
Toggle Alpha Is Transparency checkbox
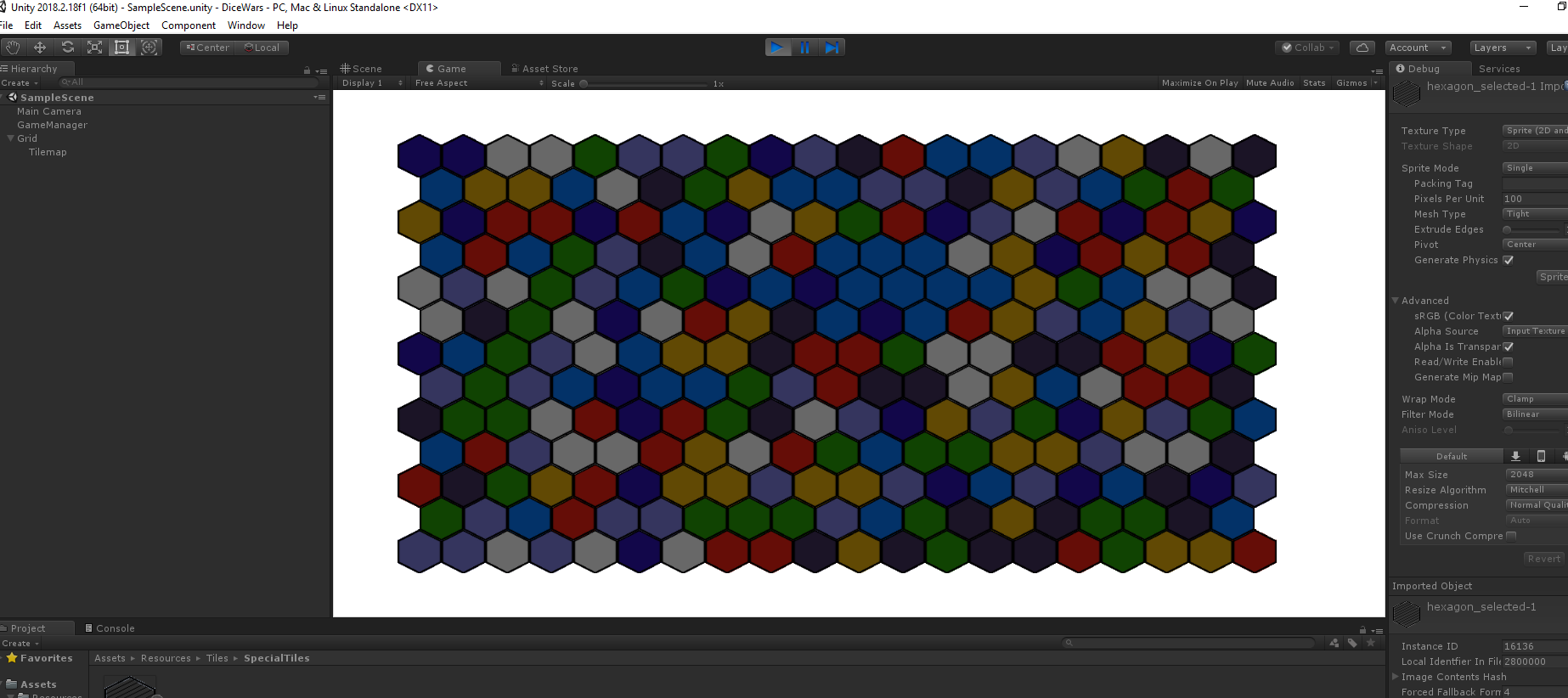tap(1509, 346)
